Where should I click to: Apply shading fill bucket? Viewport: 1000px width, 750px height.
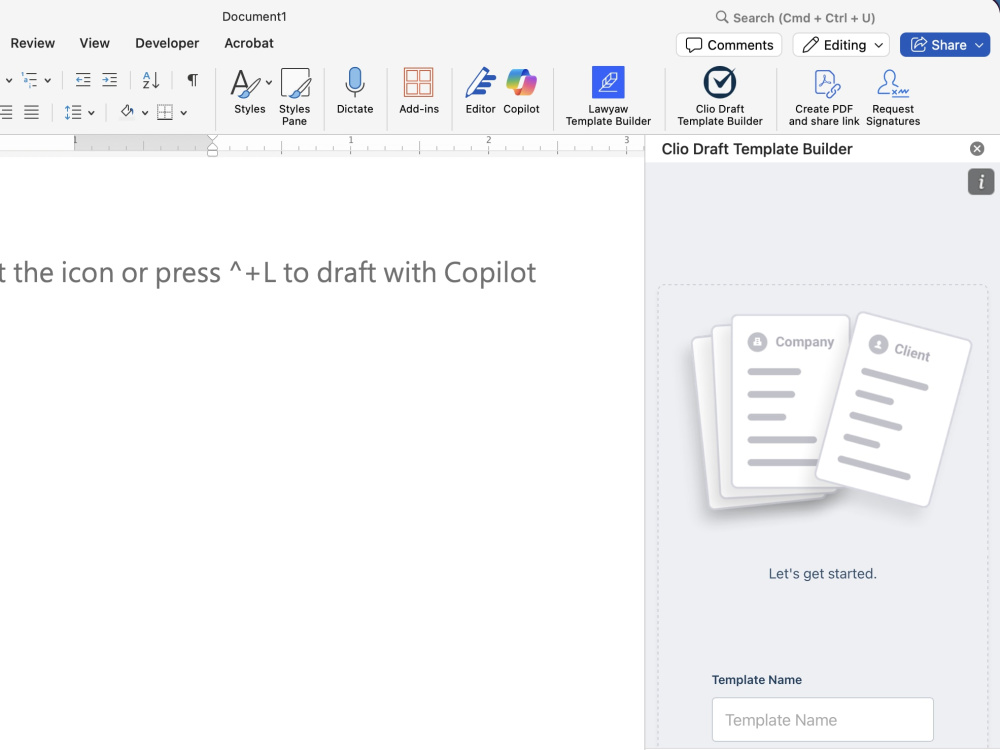pyautogui.click(x=128, y=112)
